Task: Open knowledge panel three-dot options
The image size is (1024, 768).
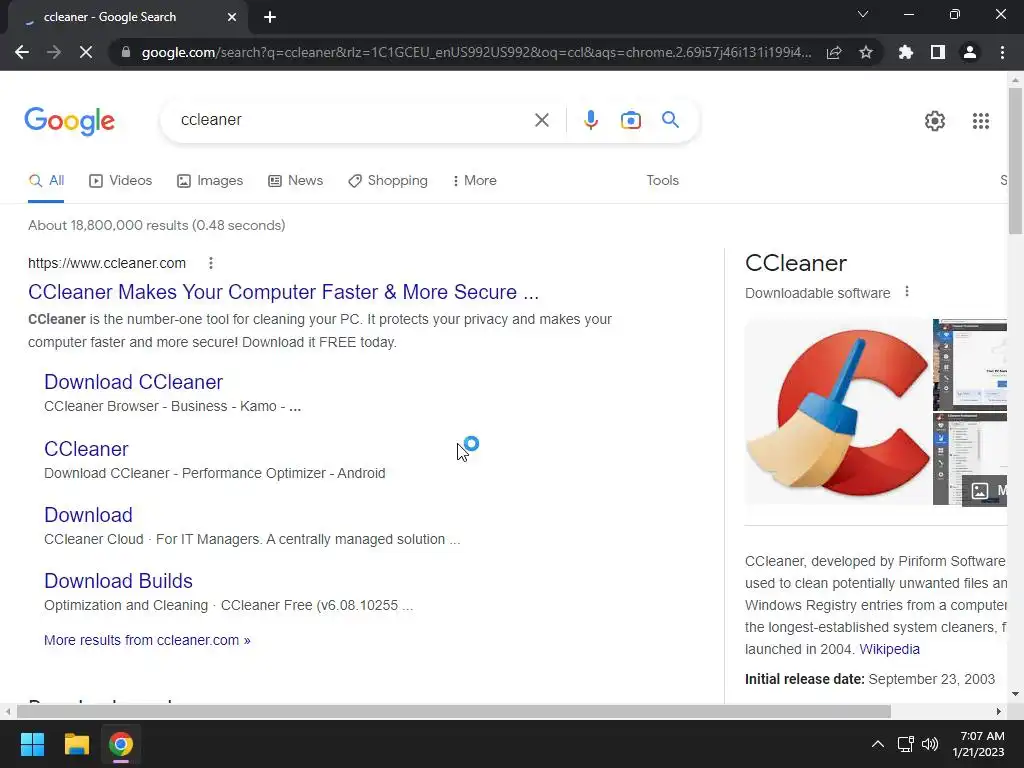Action: click(907, 292)
